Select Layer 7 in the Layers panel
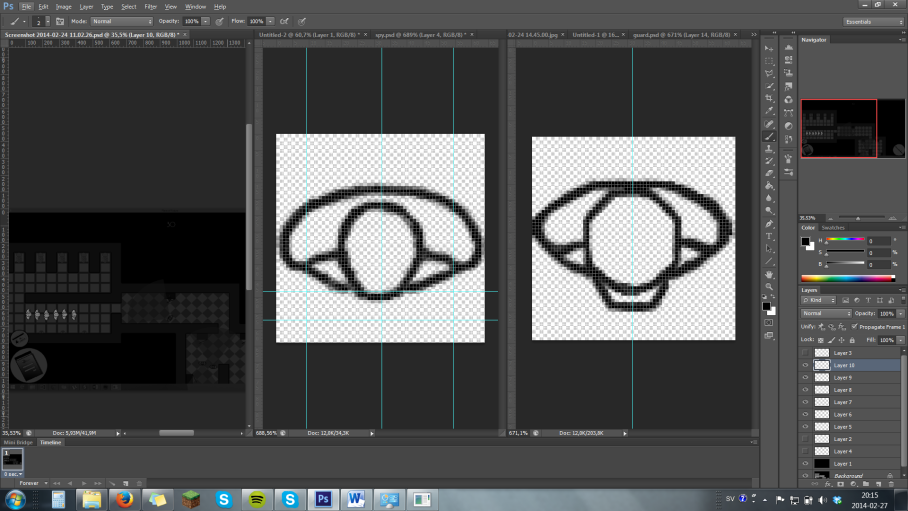The height and width of the screenshot is (511, 908). (x=843, y=402)
